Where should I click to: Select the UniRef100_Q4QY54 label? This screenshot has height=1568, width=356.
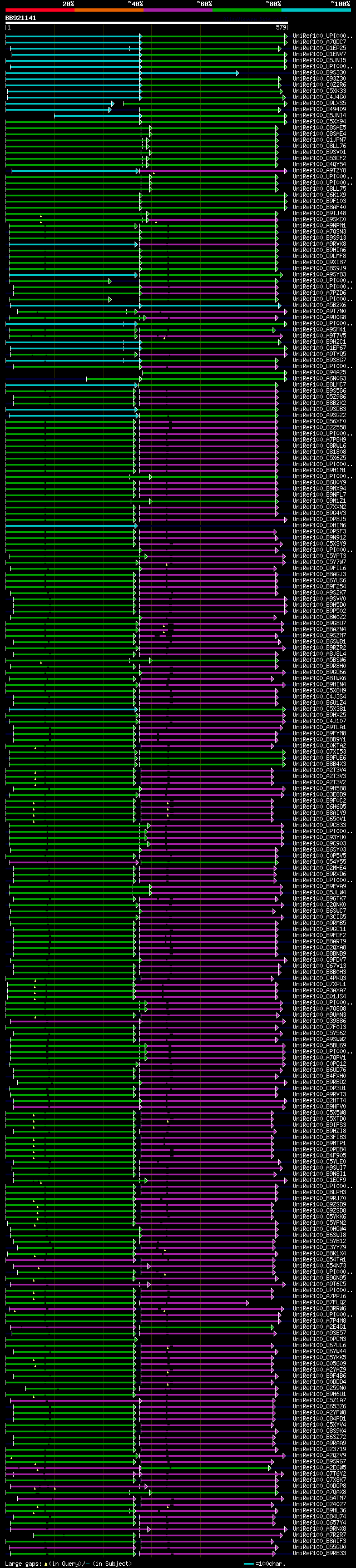pyautogui.click(x=319, y=164)
